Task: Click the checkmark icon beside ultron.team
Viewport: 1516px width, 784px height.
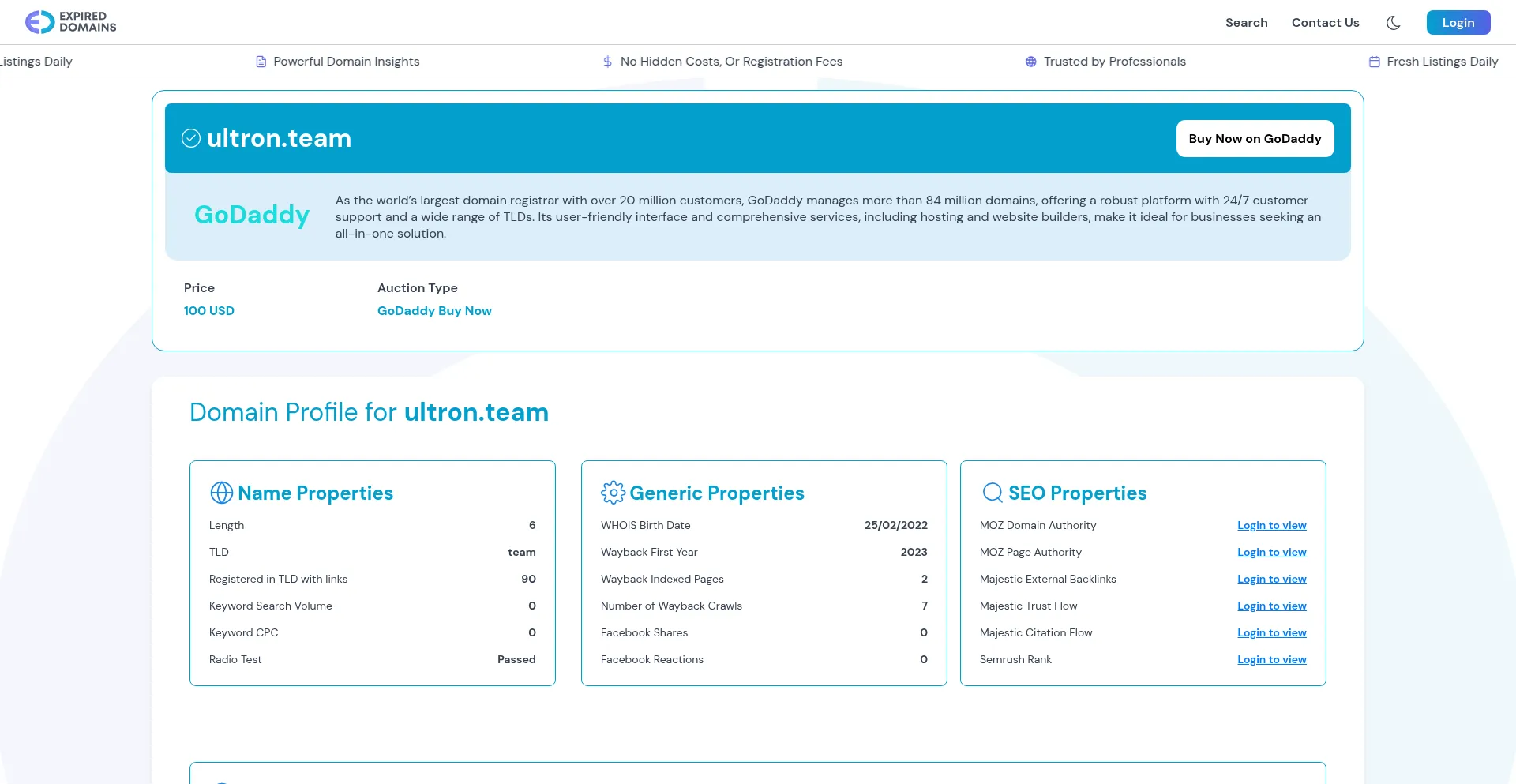Action: (x=191, y=138)
